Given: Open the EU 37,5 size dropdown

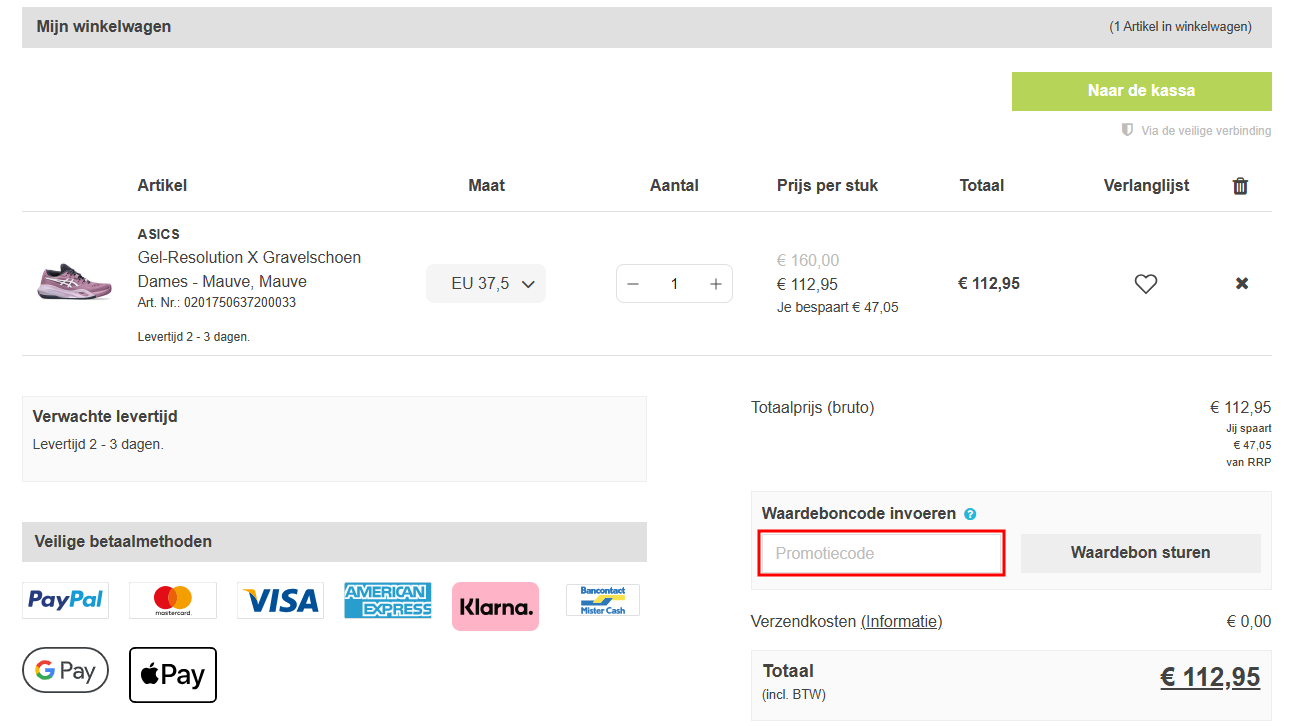Looking at the screenshot, I should 486,284.
